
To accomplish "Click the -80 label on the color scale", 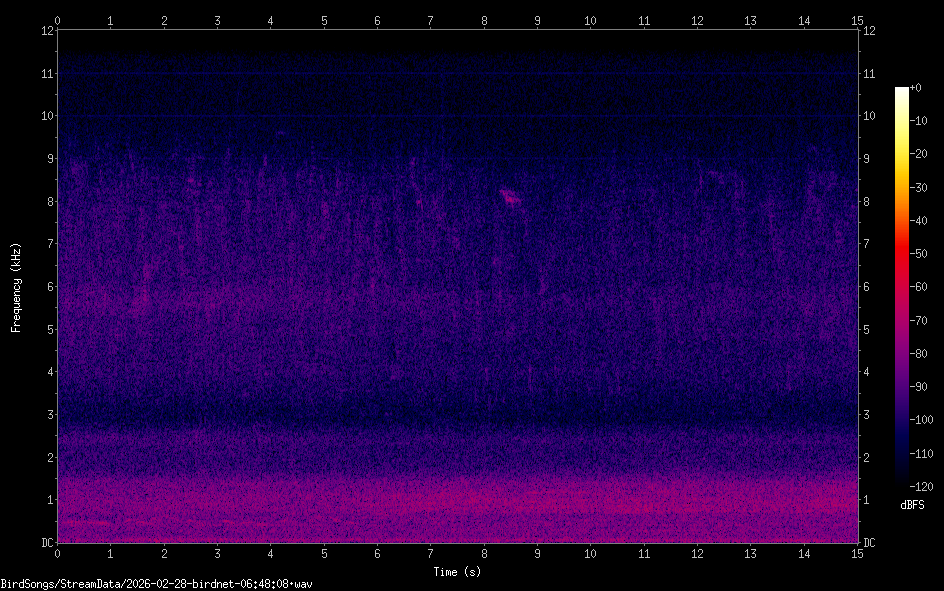I will click(x=920, y=353).
